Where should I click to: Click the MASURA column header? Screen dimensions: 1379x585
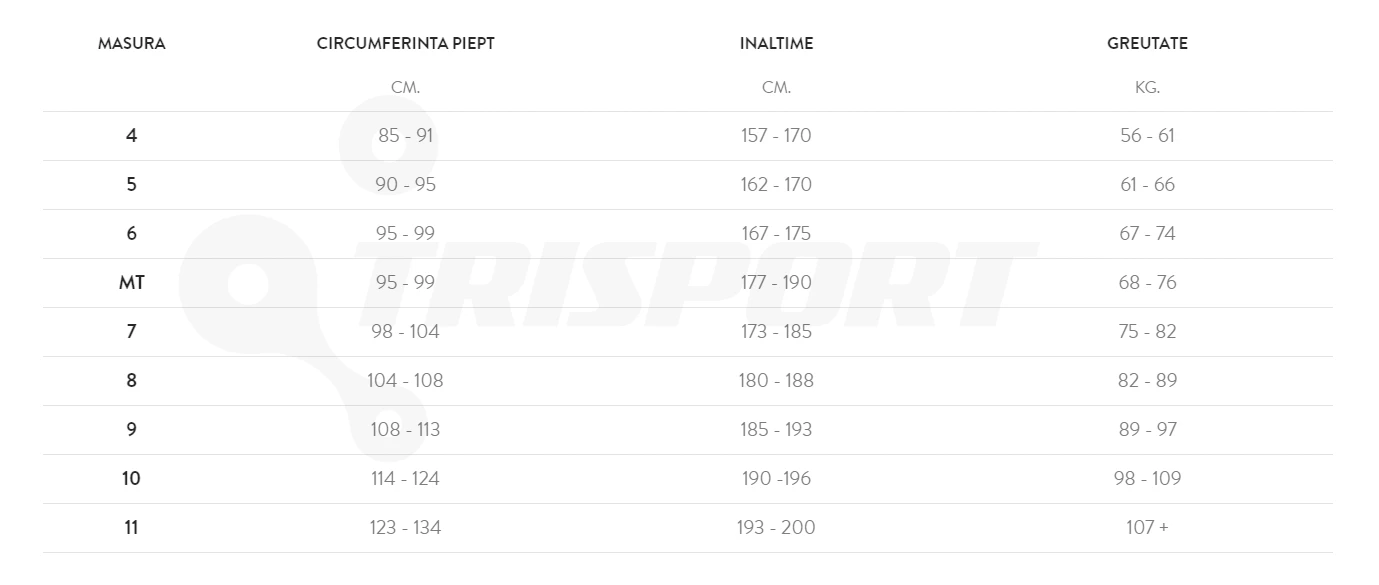(x=132, y=44)
